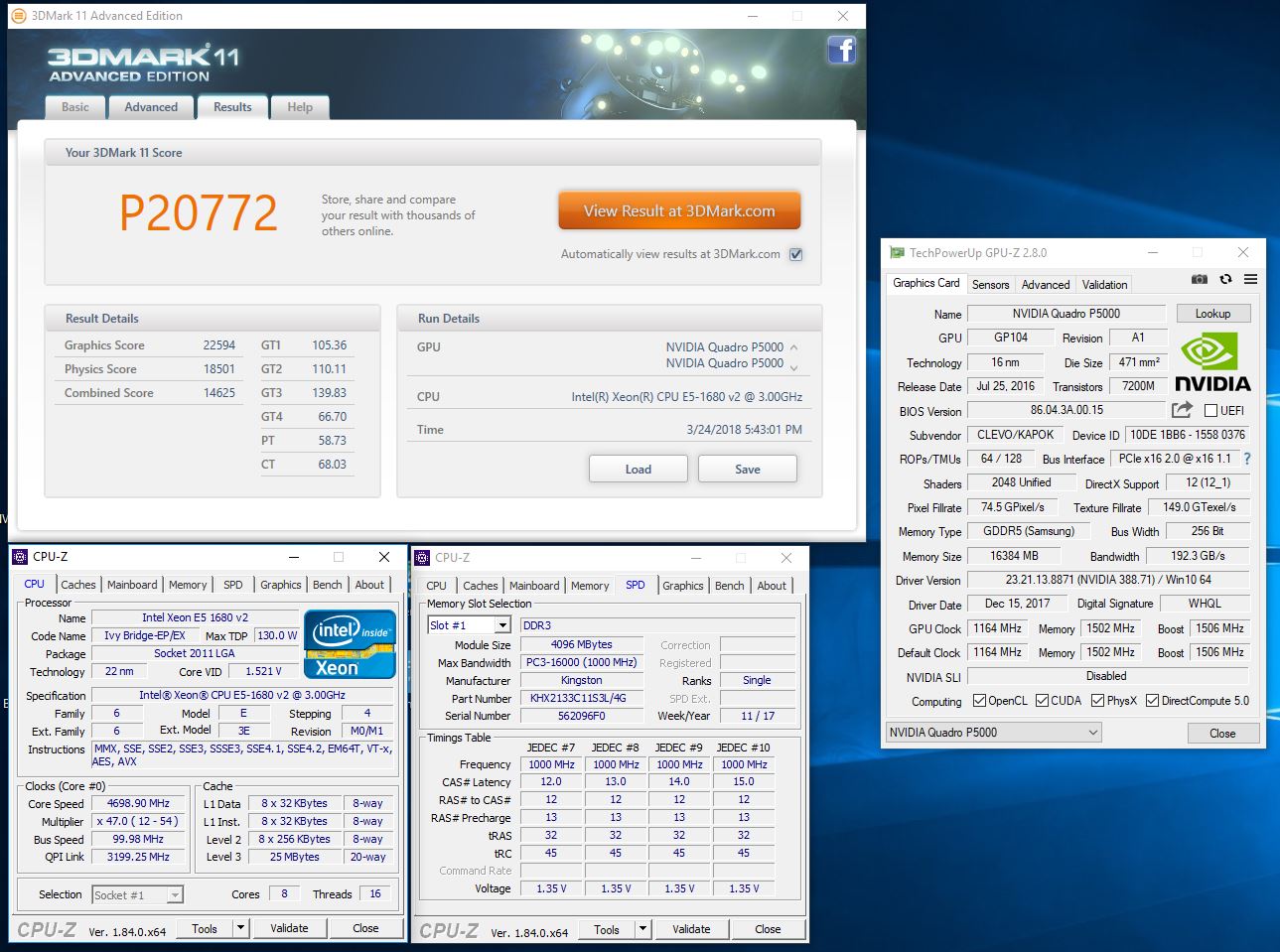The height and width of the screenshot is (952, 1280).
Task: Click the GPU-Z title bar app icon
Action: click(x=897, y=253)
